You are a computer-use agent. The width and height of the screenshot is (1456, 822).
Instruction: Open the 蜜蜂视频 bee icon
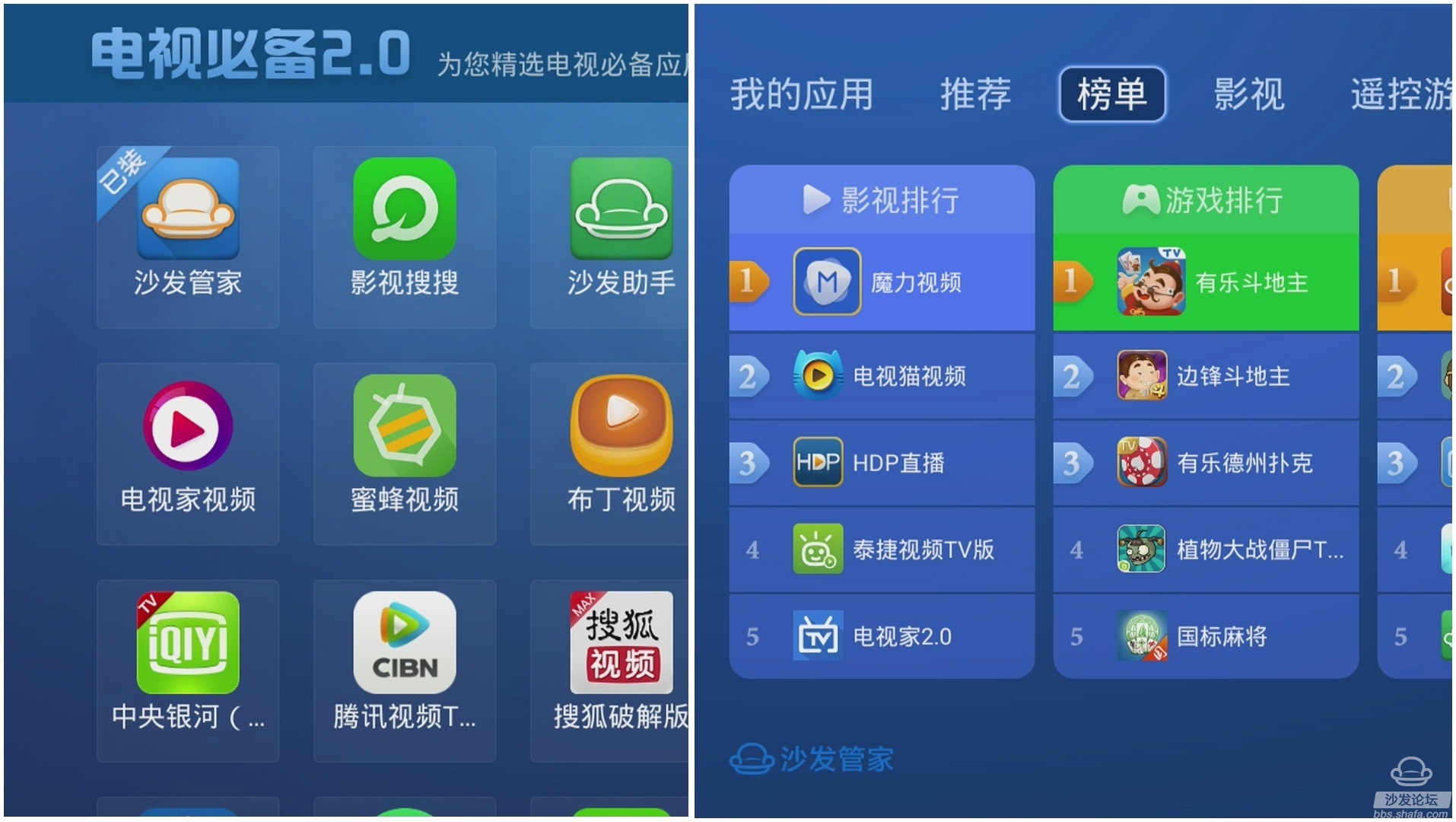(405, 425)
